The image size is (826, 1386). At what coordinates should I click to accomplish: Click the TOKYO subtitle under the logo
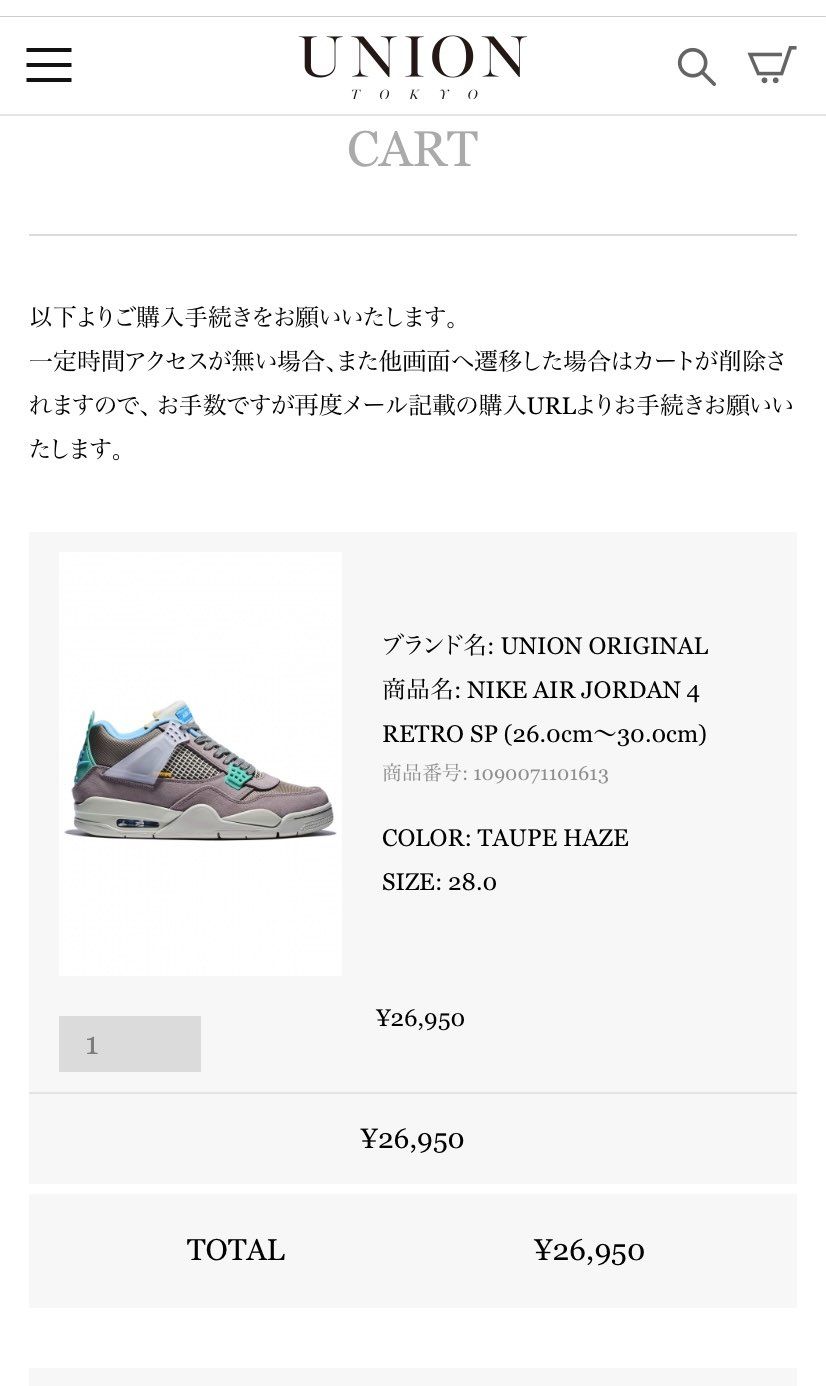point(414,94)
